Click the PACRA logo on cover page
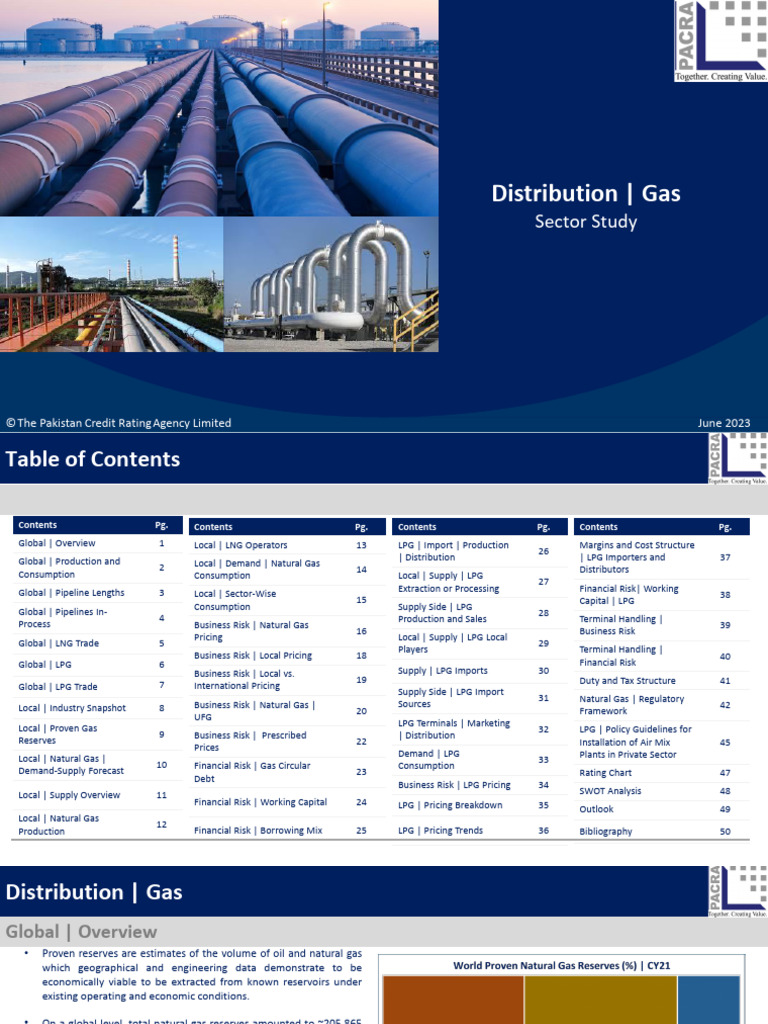The image size is (768, 1024). 721,41
